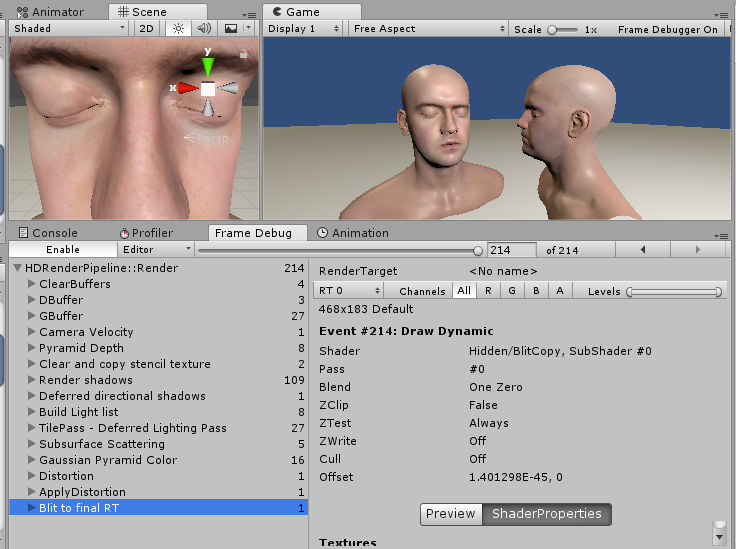Select ApplyDistortion event row

click(159, 491)
